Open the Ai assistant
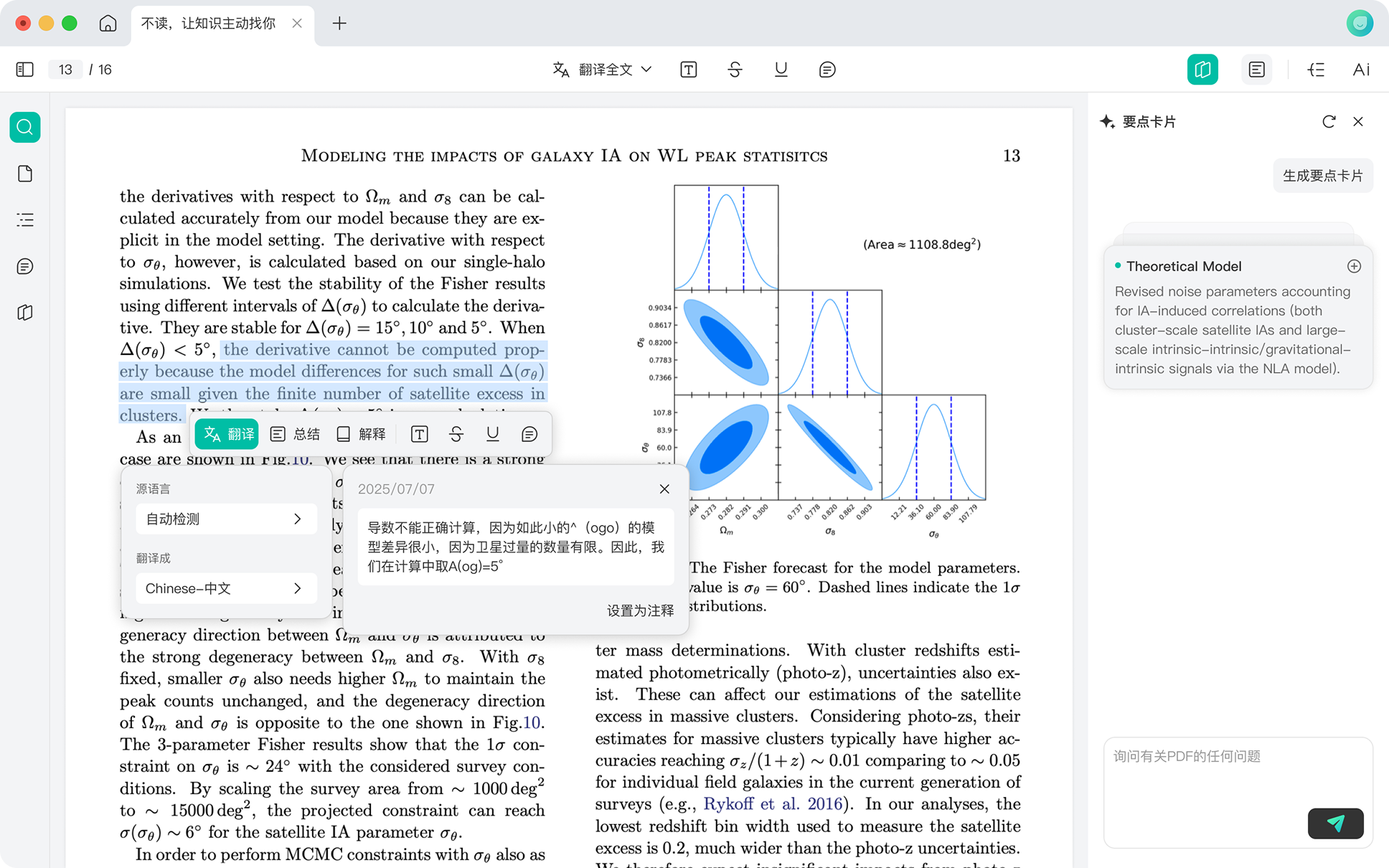 1360,69
